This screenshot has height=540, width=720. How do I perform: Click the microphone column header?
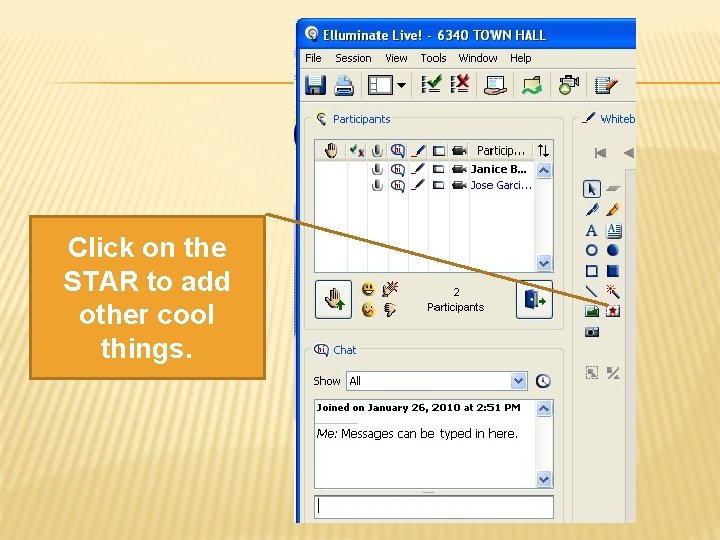click(377, 151)
